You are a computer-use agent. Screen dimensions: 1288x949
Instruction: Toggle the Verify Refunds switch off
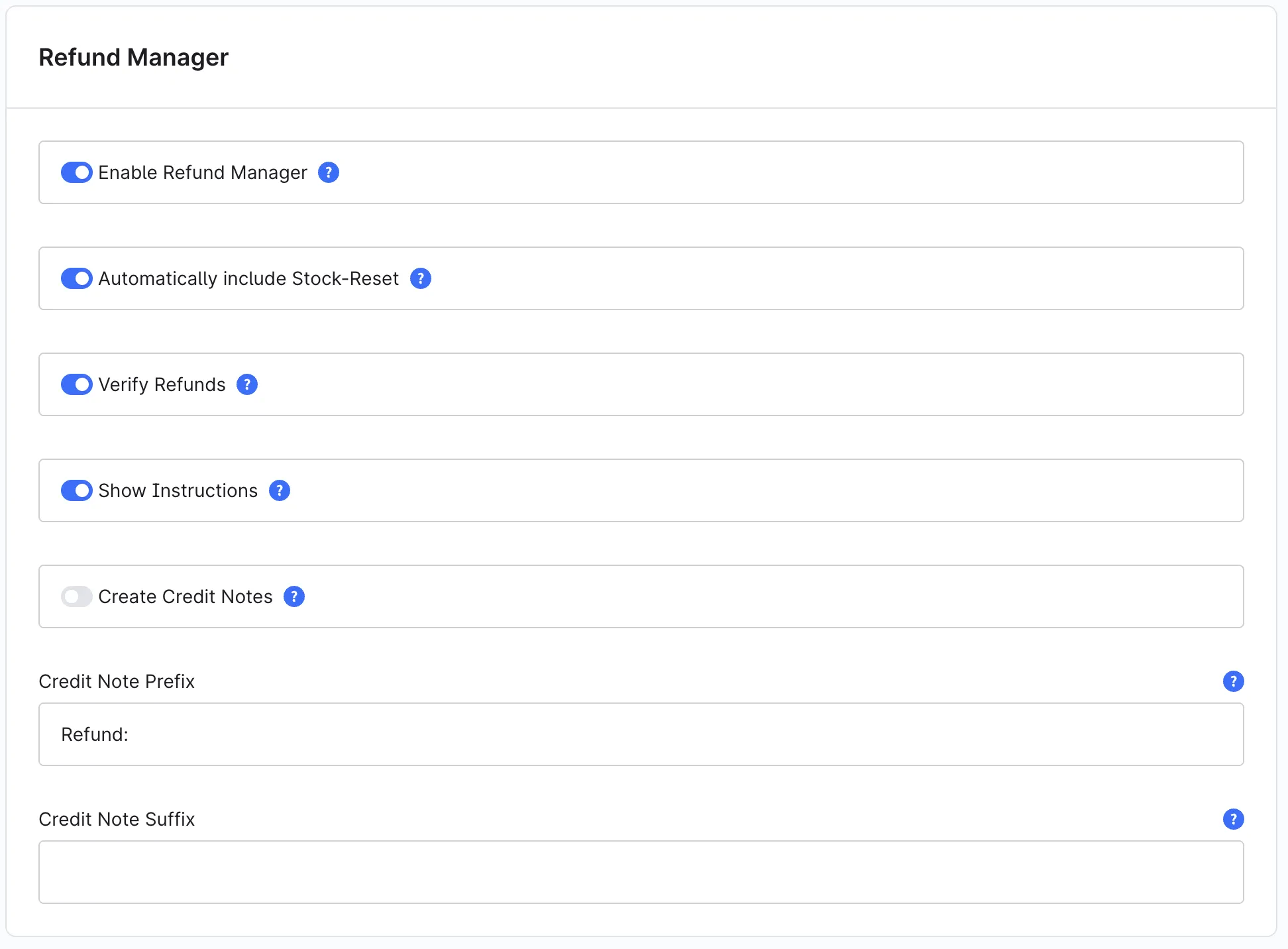click(x=77, y=384)
